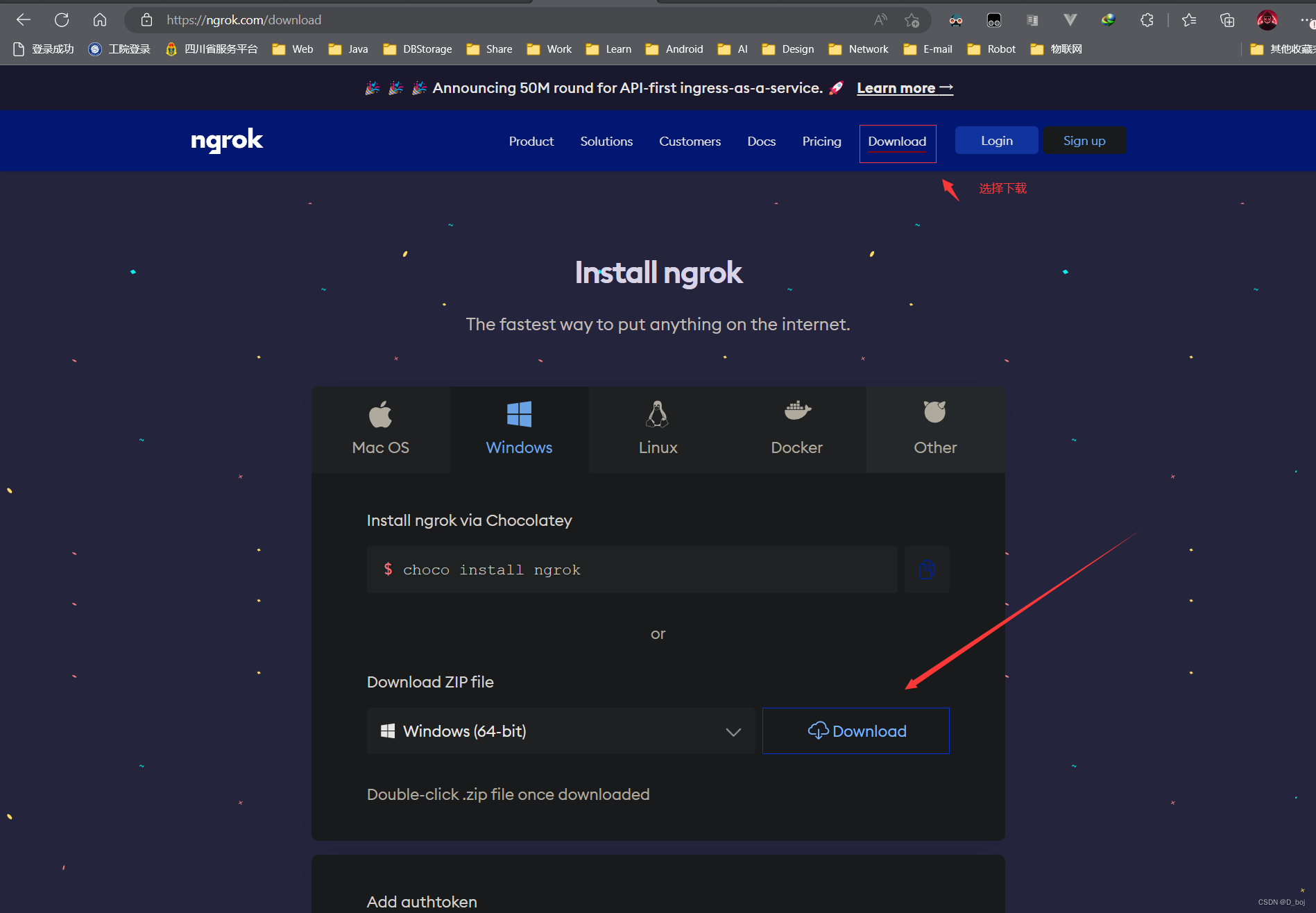Reload the page with the refresh icon
Image resolution: width=1316 pixels, height=913 pixels.
pyautogui.click(x=62, y=20)
